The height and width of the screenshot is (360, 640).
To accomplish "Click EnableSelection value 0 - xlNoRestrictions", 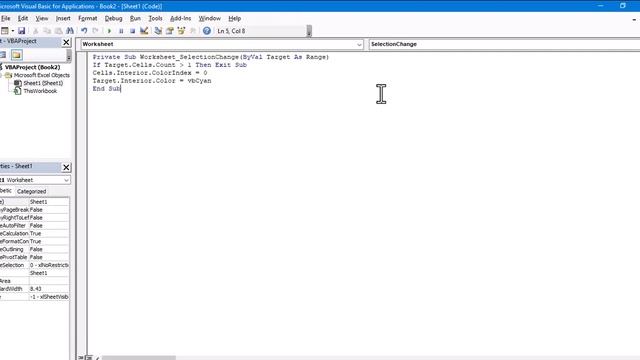I will 49,265.
